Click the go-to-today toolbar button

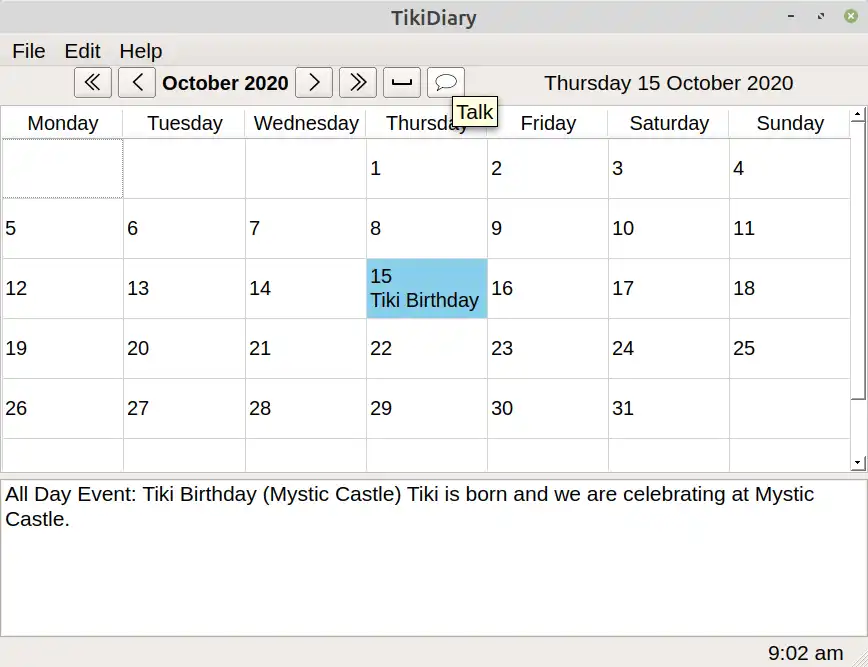(402, 83)
